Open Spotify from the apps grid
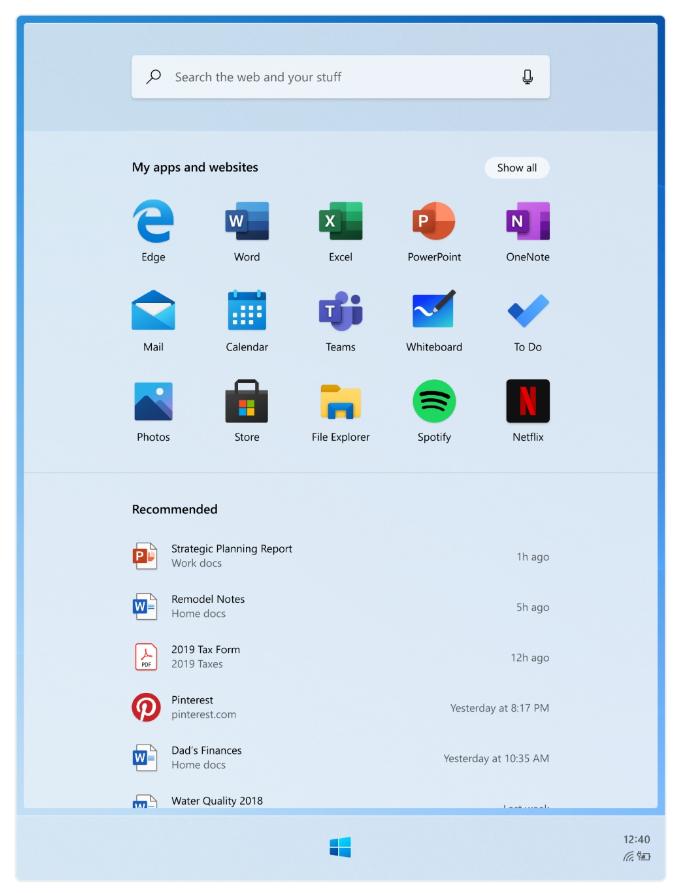 [434, 401]
